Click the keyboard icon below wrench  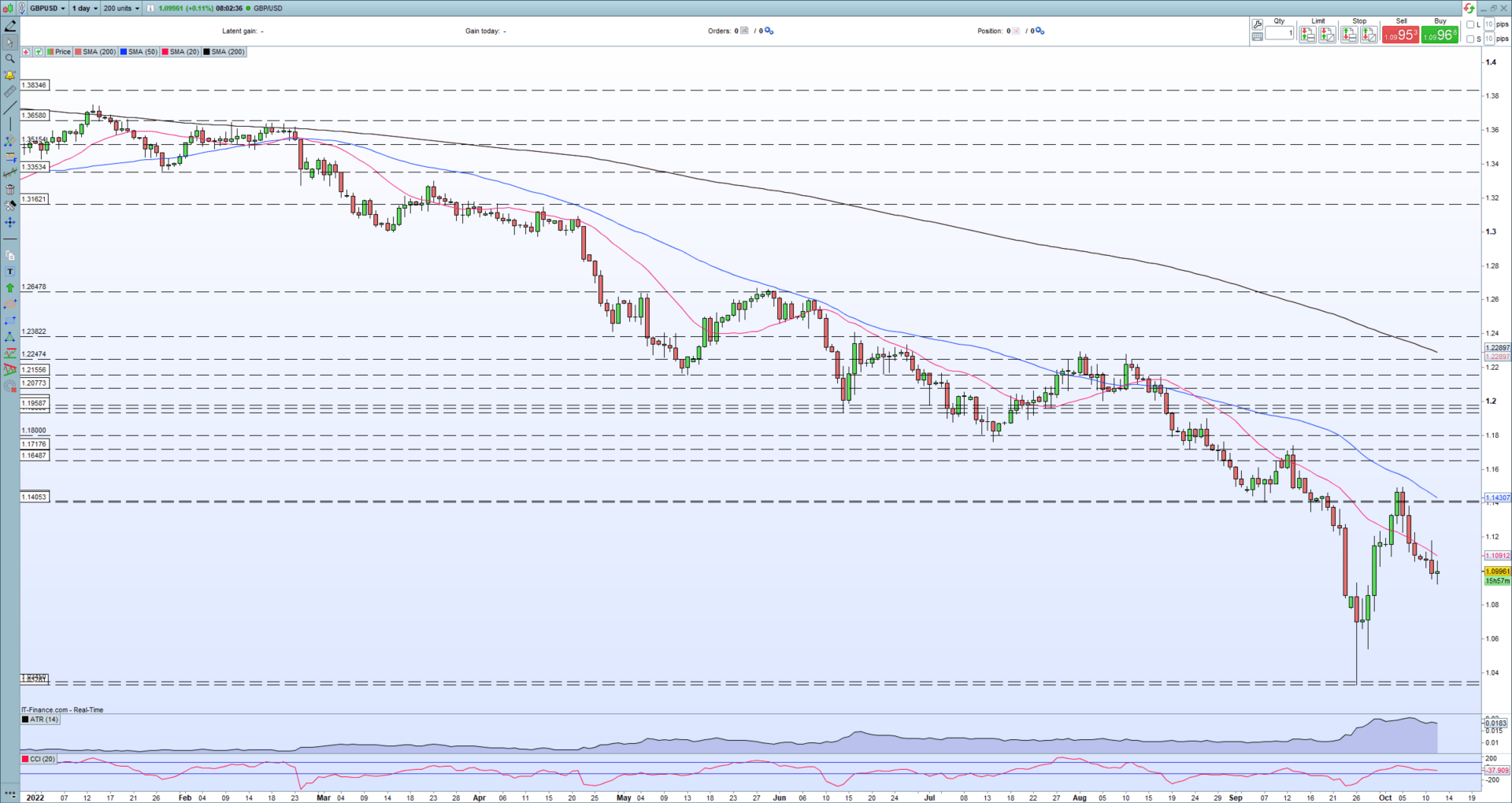click(1257, 36)
